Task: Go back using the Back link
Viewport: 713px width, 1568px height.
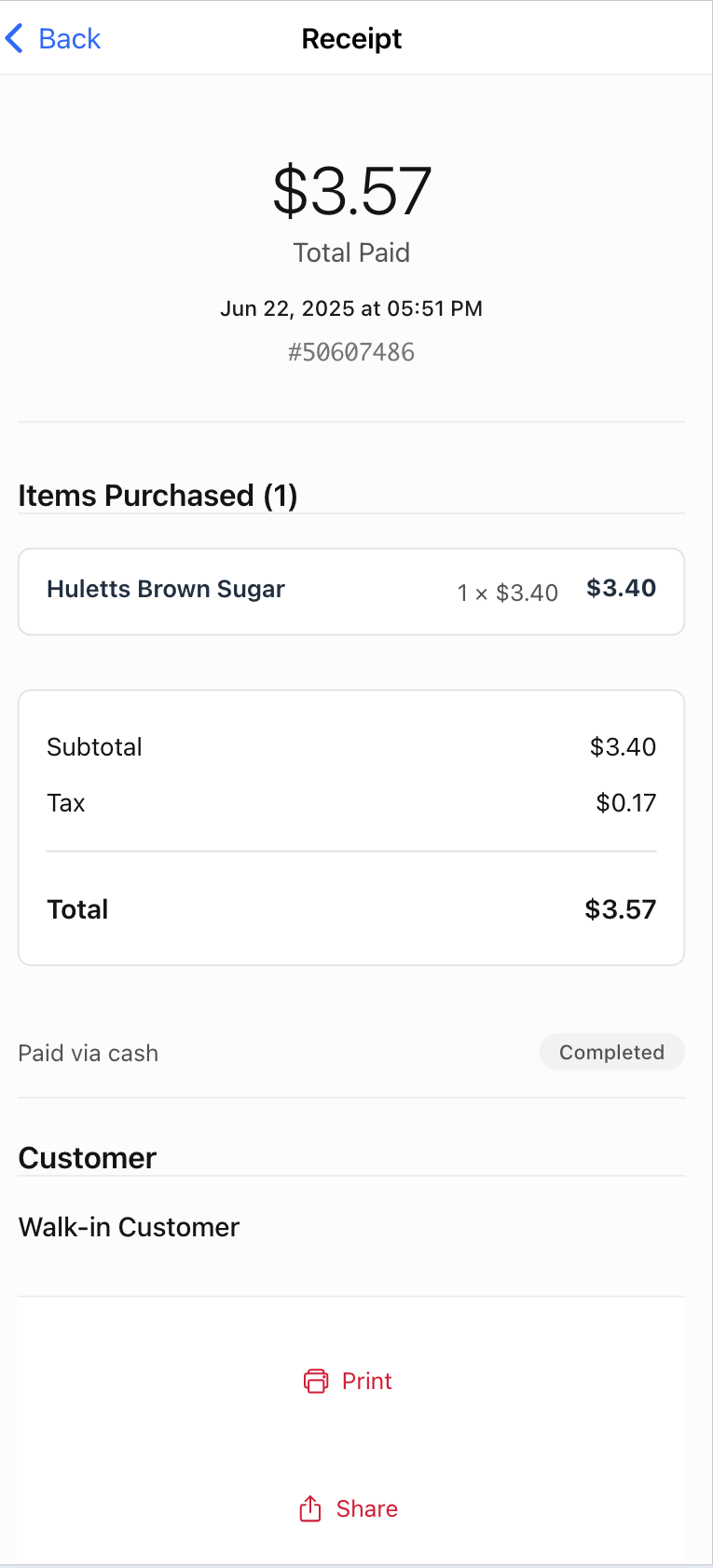Action: click(x=53, y=39)
